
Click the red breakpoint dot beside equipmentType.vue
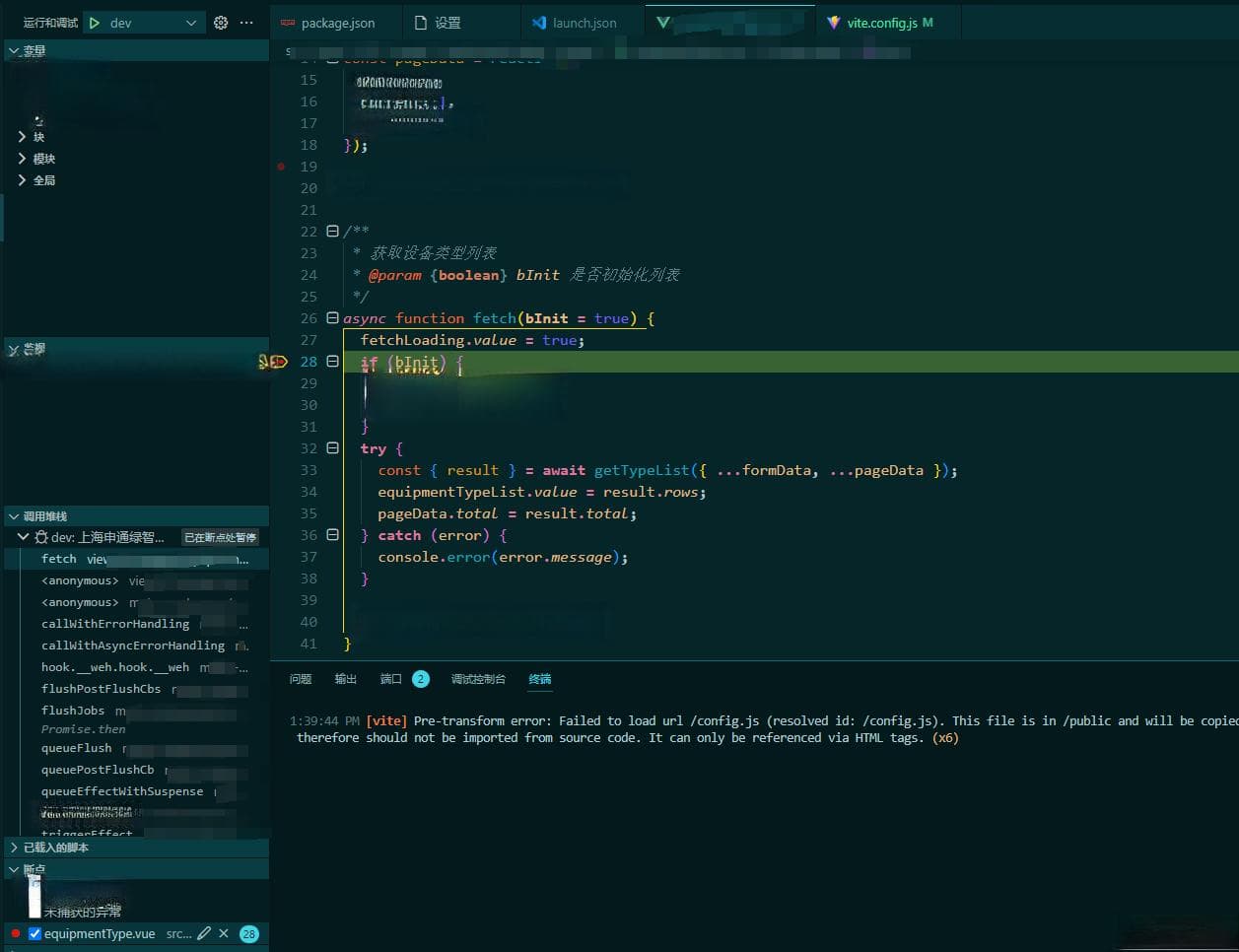click(x=16, y=933)
